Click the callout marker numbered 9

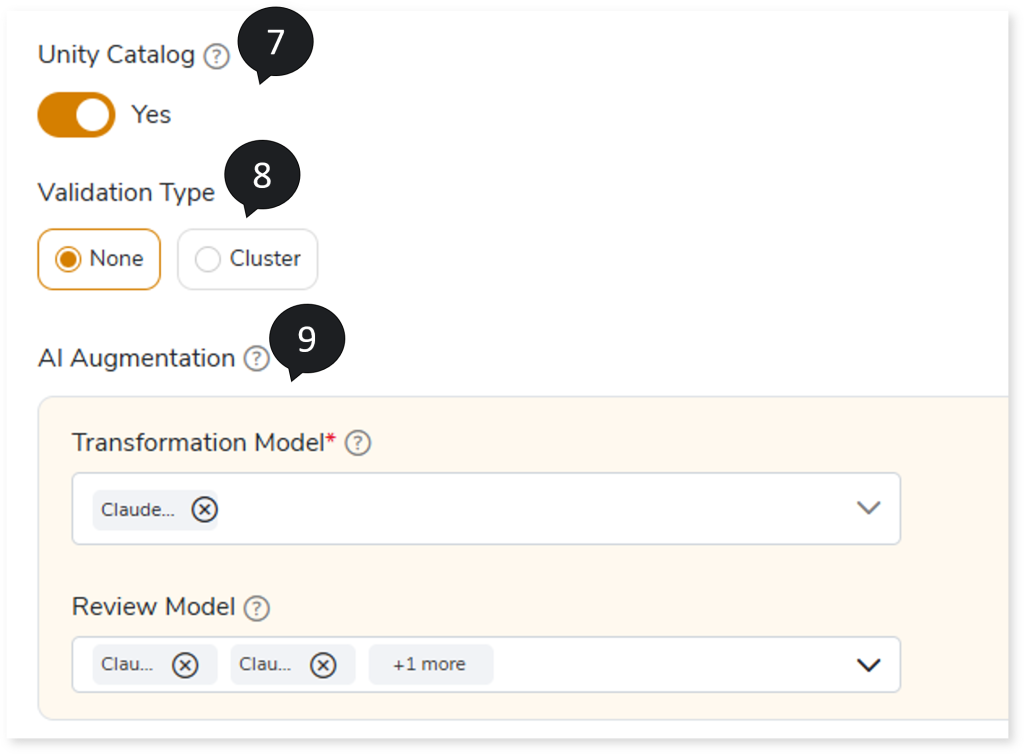(306, 340)
